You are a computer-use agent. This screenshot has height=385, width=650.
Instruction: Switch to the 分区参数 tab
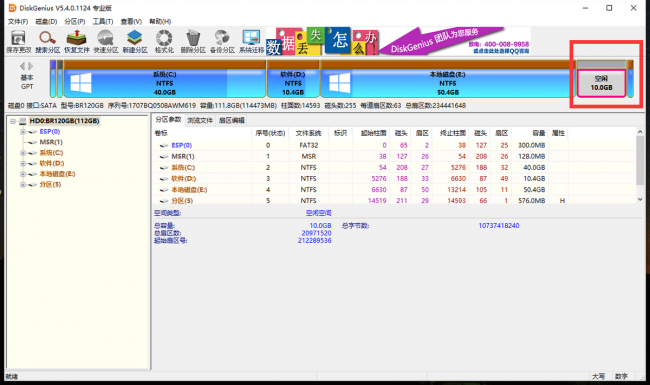(168, 119)
